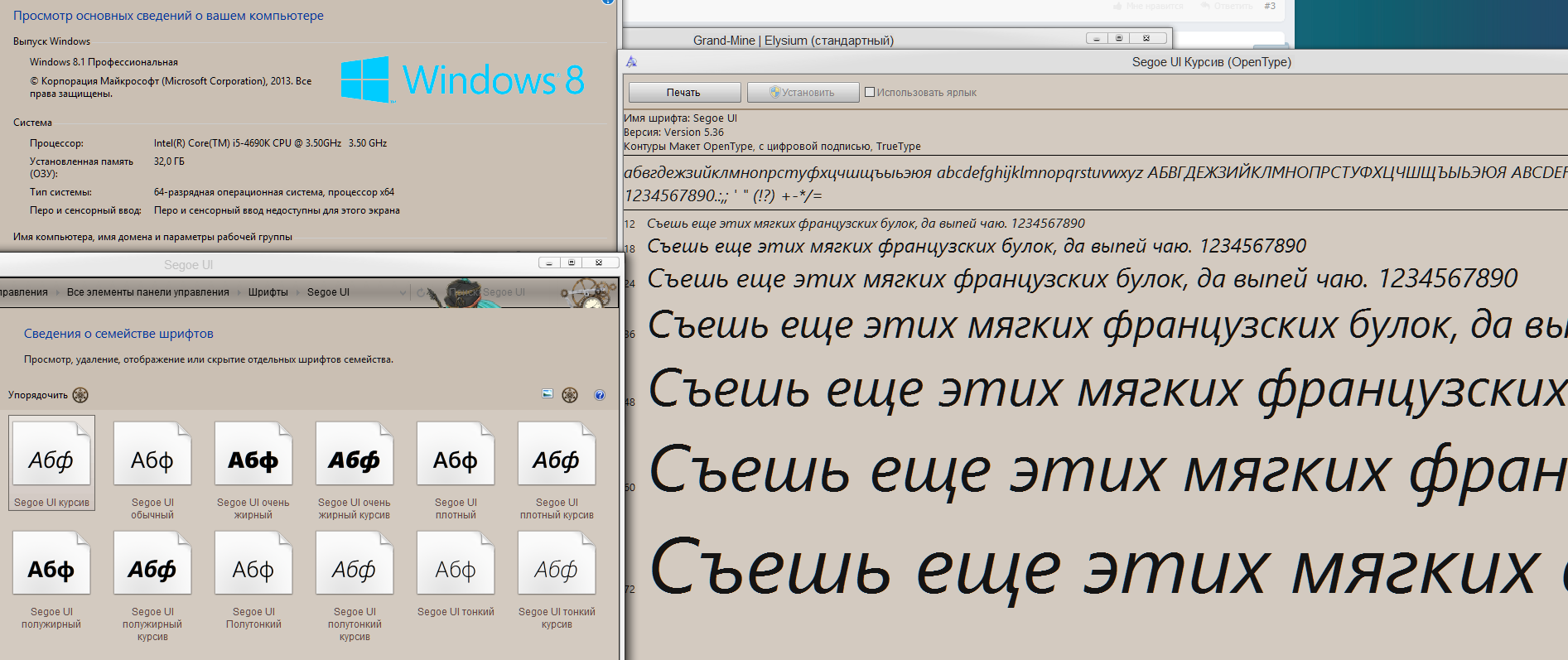Expand breadcrumb arrow after Шрифты

coord(297,292)
